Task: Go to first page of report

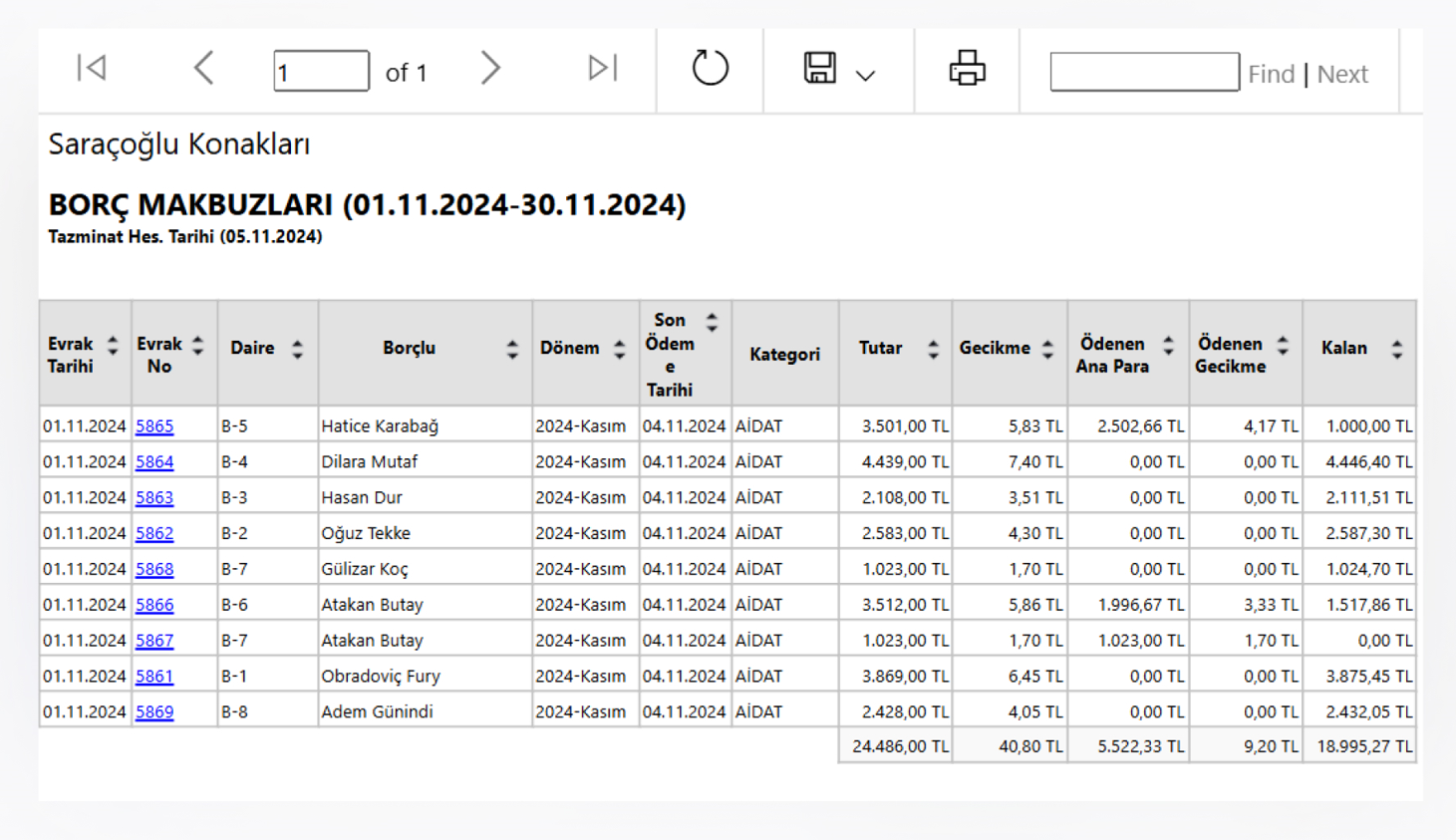Action: pos(92,68)
